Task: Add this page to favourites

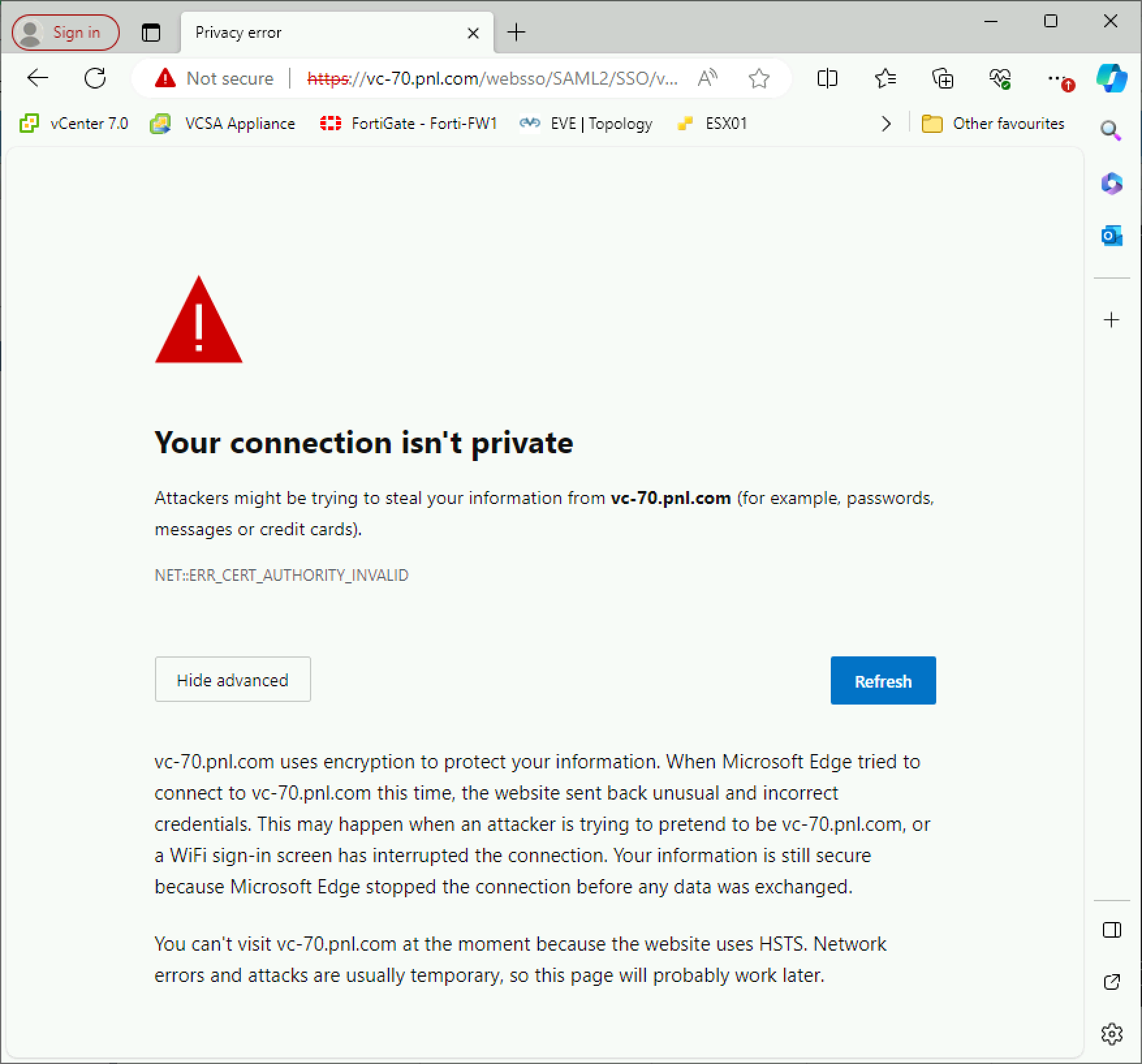Action: click(759, 78)
